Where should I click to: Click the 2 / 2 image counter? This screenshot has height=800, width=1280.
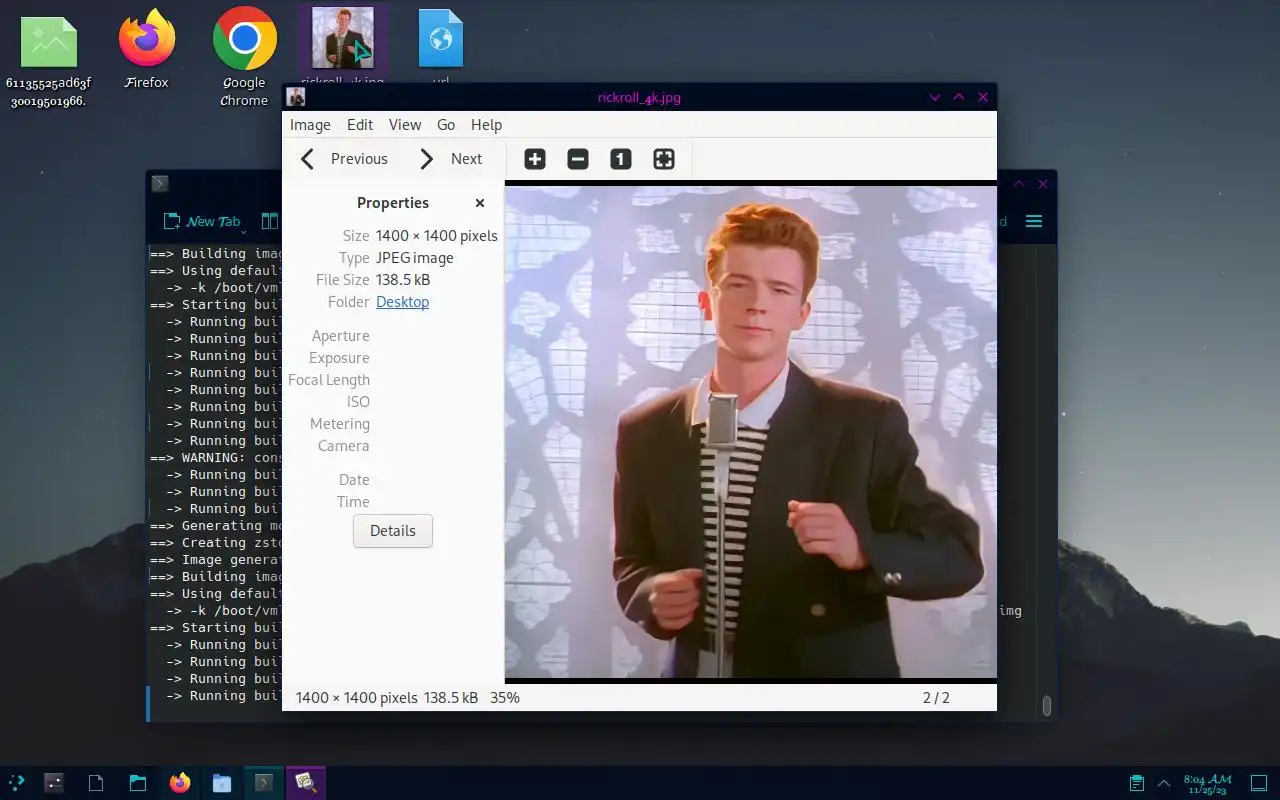pos(936,698)
